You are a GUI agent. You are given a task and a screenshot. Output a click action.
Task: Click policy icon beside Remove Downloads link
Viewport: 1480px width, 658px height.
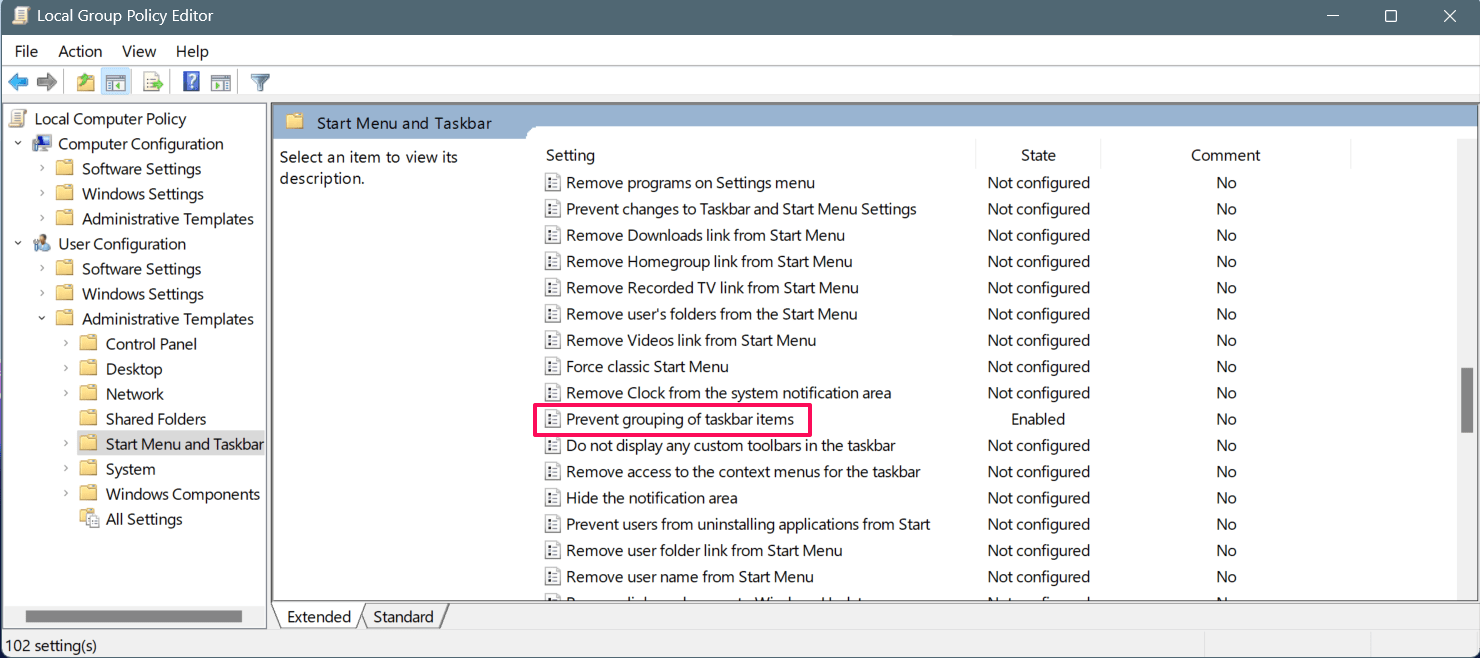[x=553, y=236]
